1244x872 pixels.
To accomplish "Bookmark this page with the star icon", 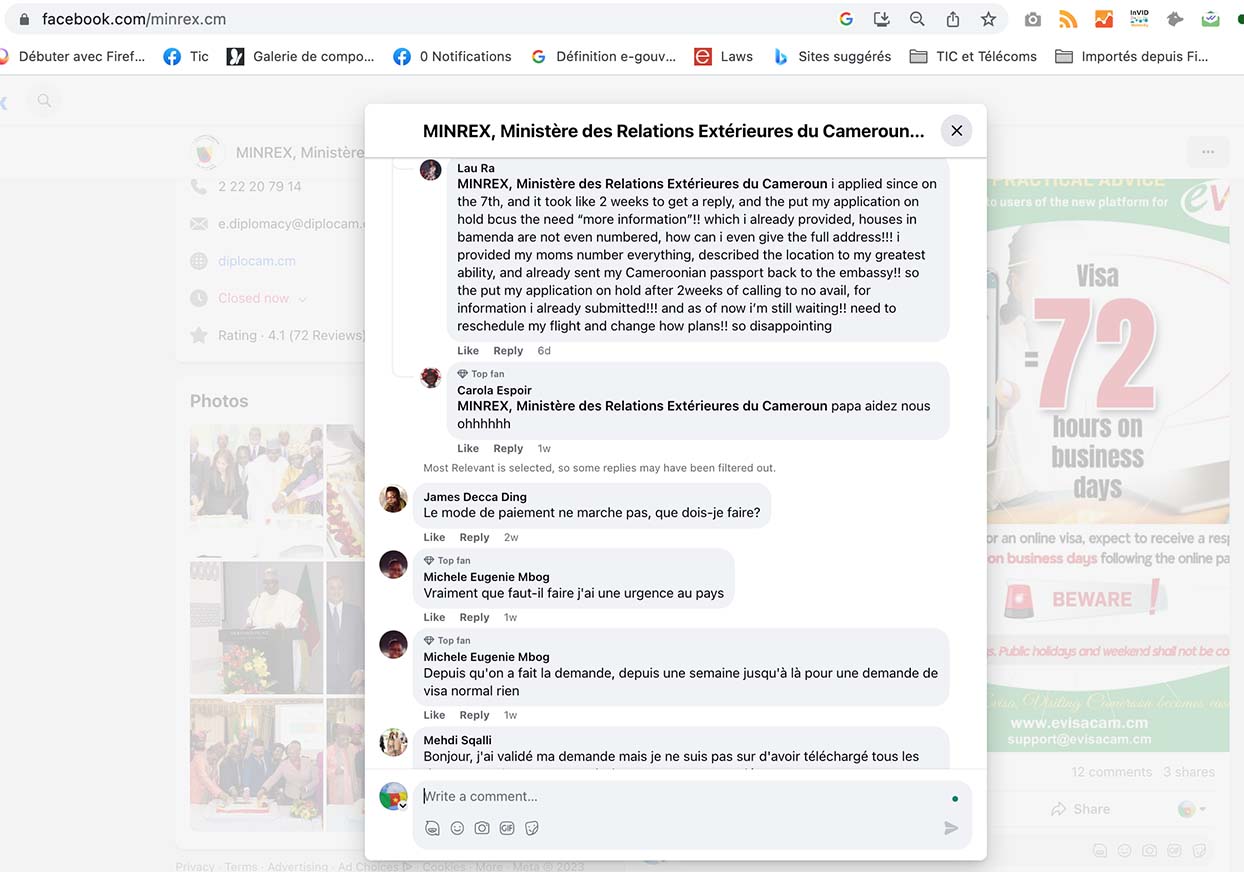I will pyautogui.click(x=988, y=19).
